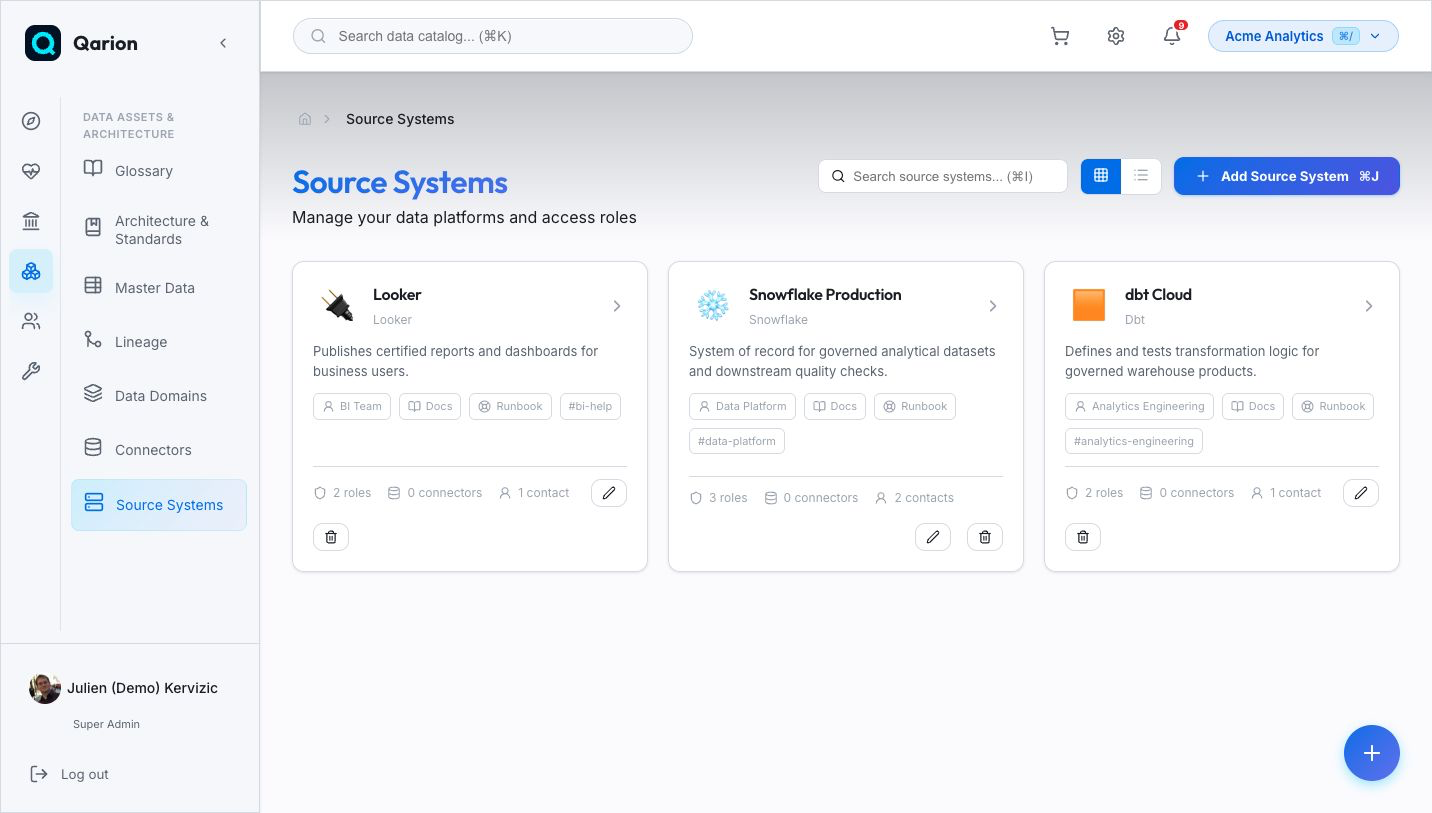Switch to grid view
The image size is (1432, 813).
point(1101,176)
